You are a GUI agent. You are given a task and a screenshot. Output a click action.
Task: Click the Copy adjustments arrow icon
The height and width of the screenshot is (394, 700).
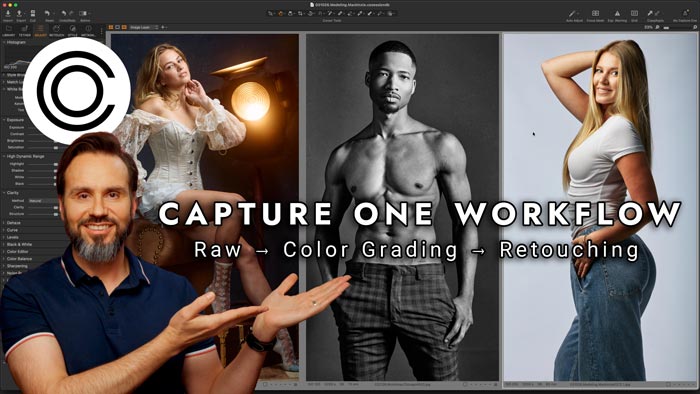pyautogui.click(x=650, y=13)
